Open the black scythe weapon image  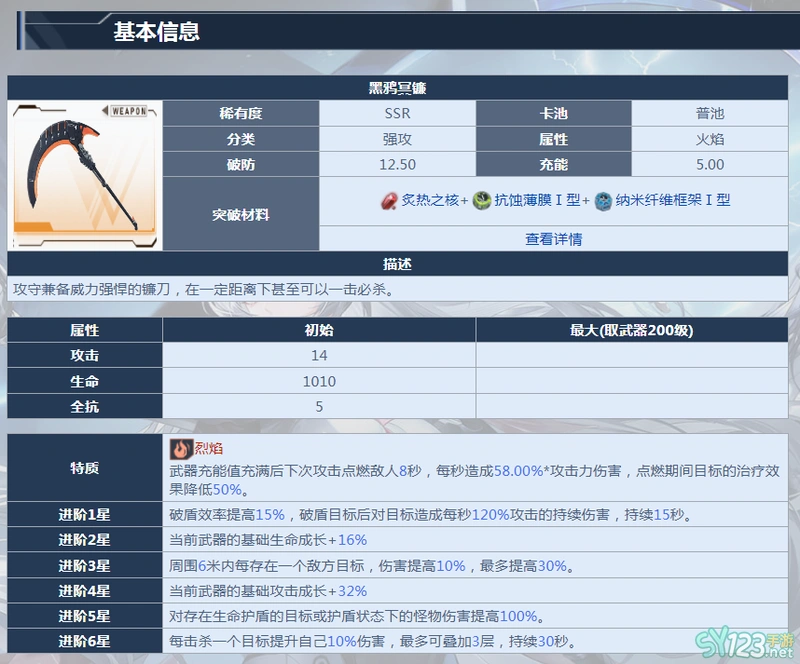pos(85,175)
